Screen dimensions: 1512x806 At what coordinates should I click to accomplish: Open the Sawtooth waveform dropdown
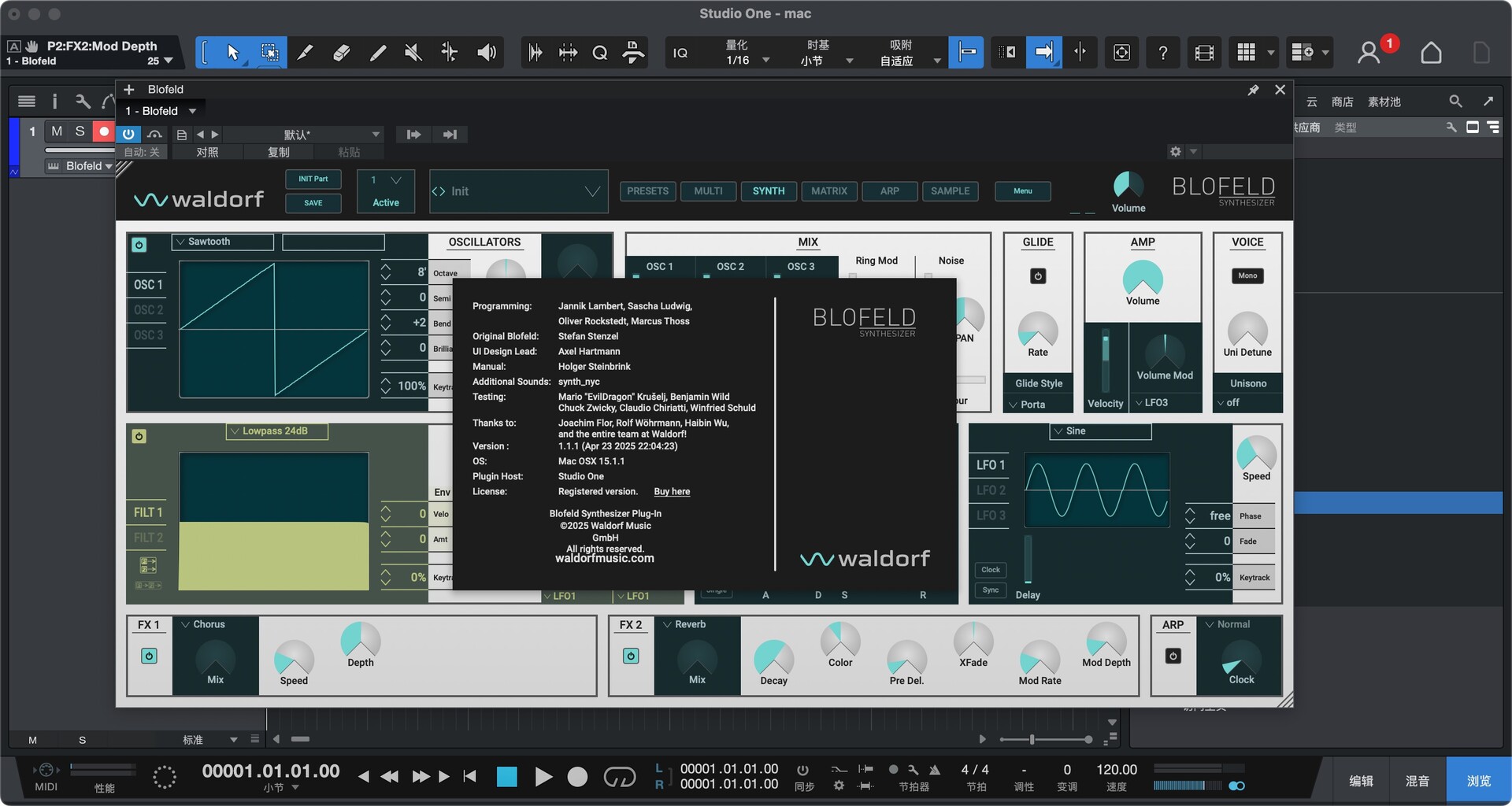pyautogui.click(x=223, y=242)
